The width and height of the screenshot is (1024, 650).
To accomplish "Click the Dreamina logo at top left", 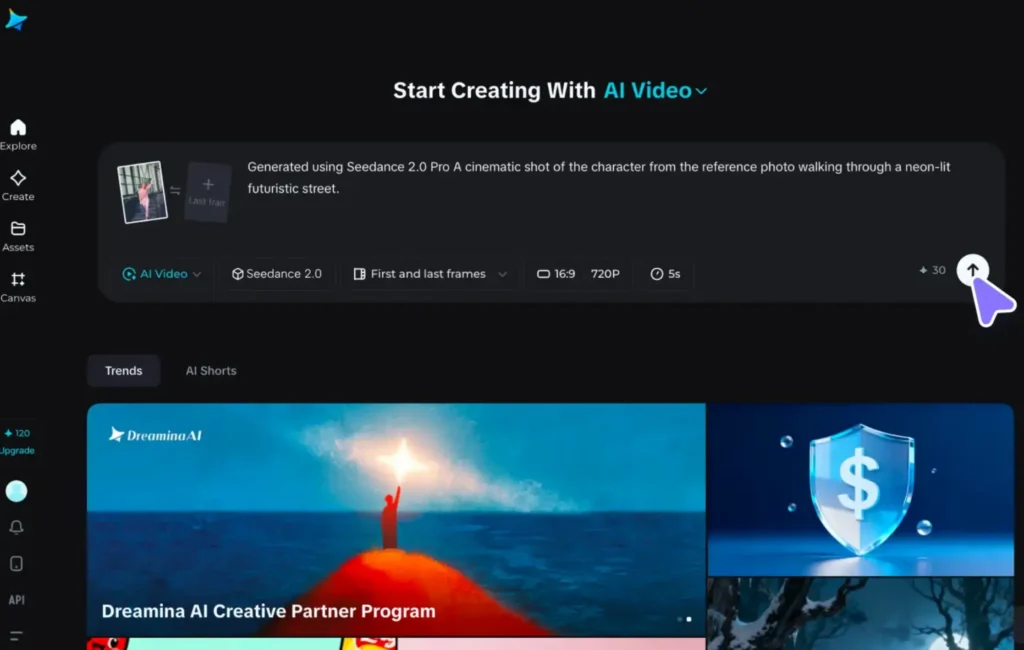I will pos(16,20).
